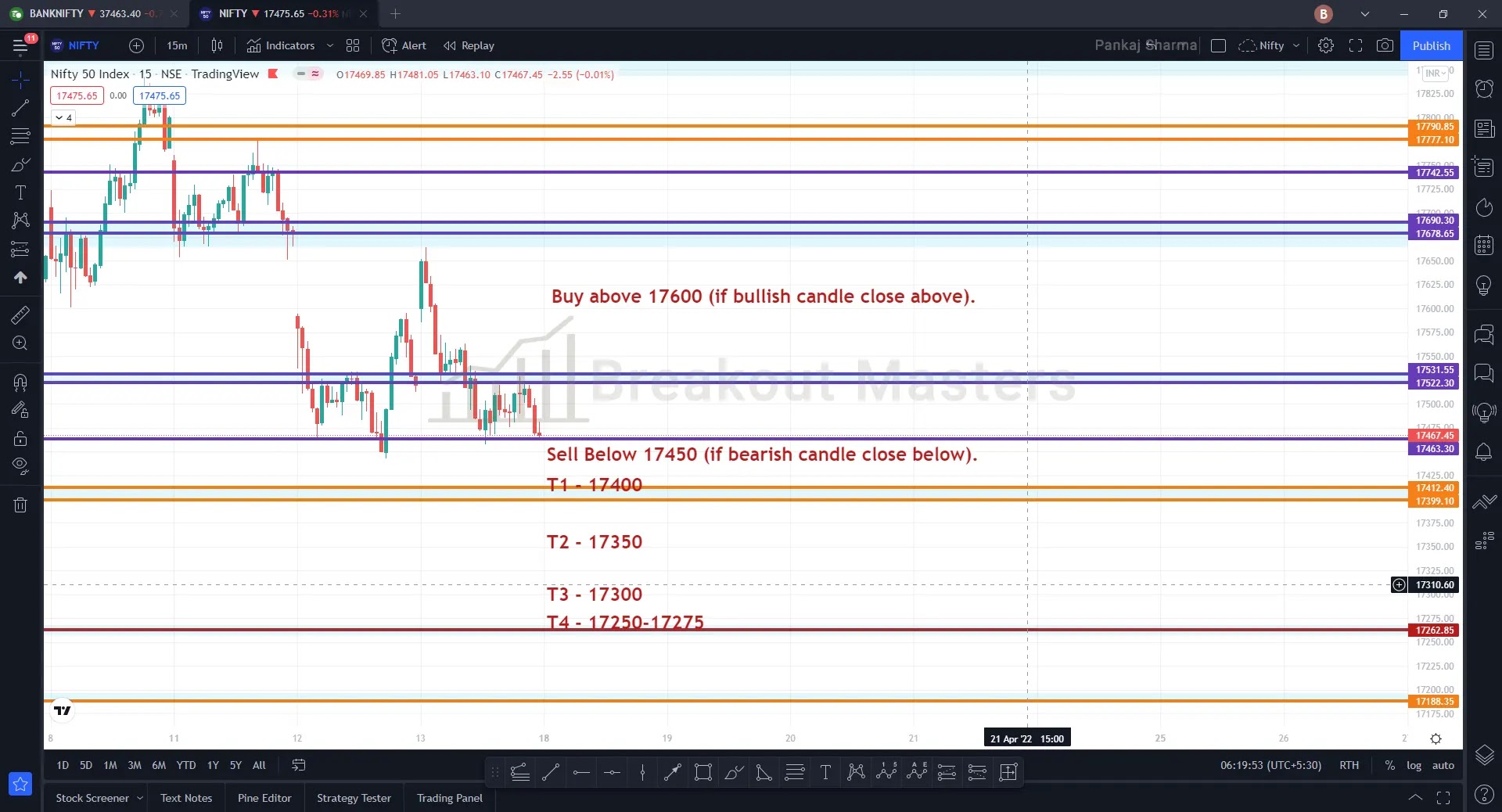Open the Text Notes tab

[186, 798]
